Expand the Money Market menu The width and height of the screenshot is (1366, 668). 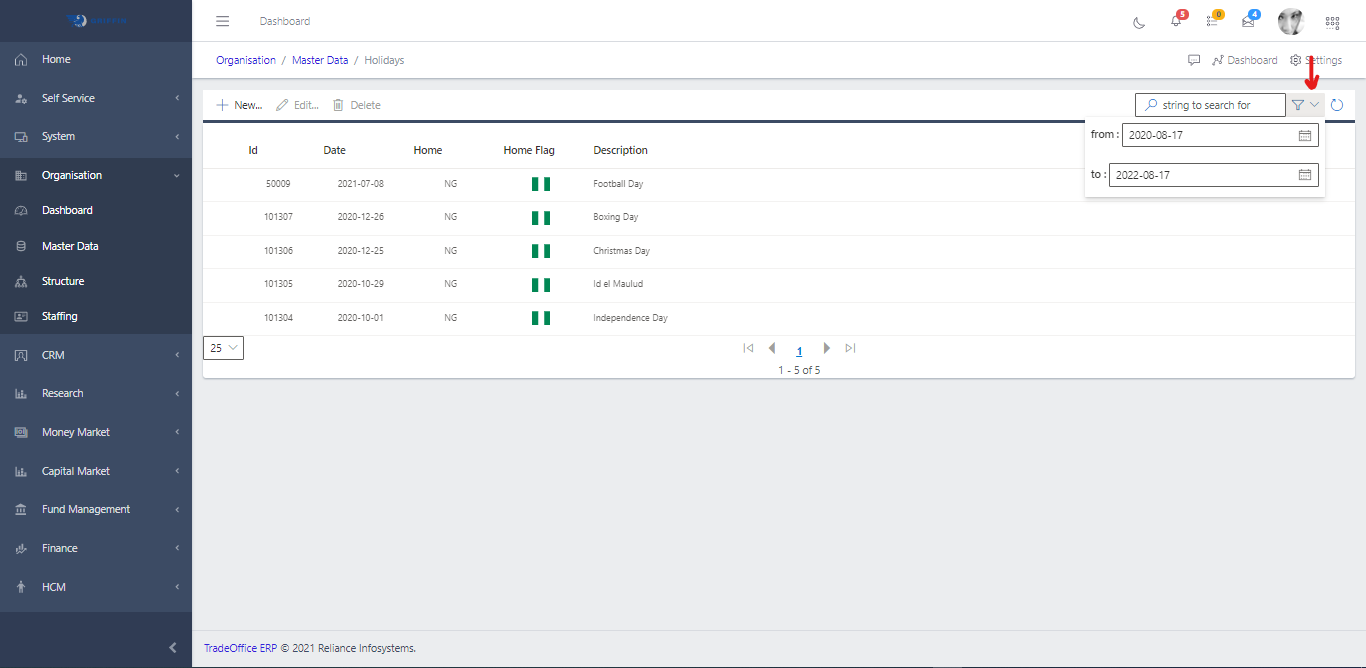click(x=96, y=432)
